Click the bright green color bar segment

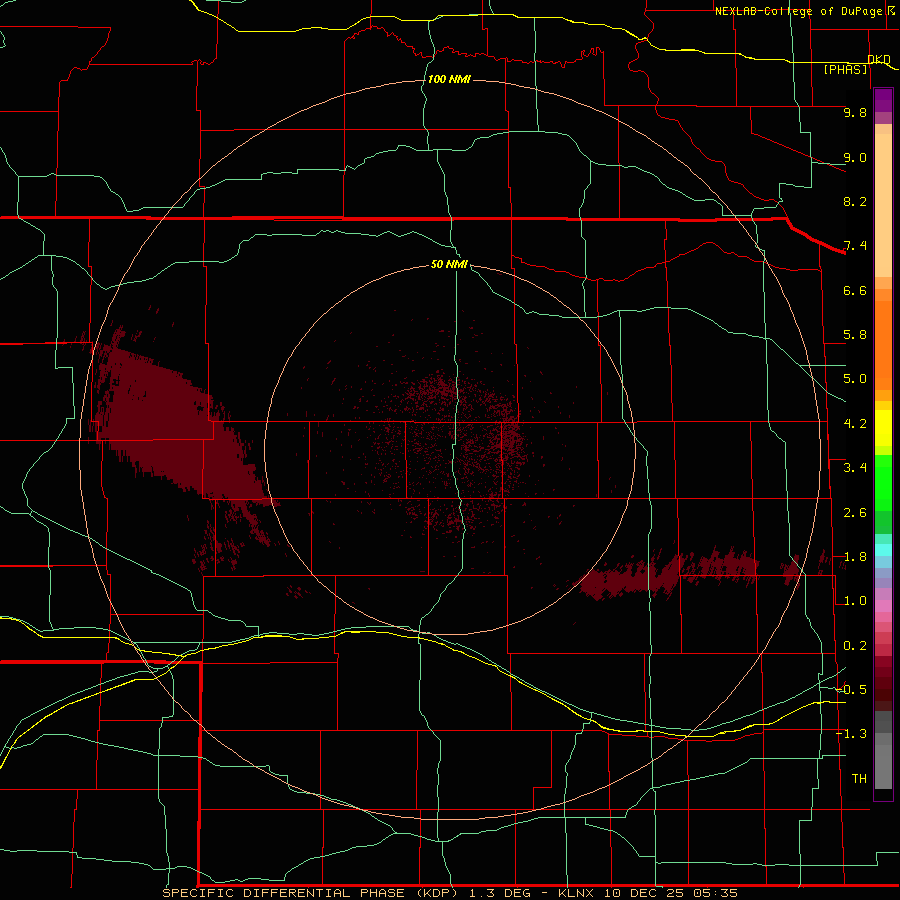pyautogui.click(x=883, y=483)
